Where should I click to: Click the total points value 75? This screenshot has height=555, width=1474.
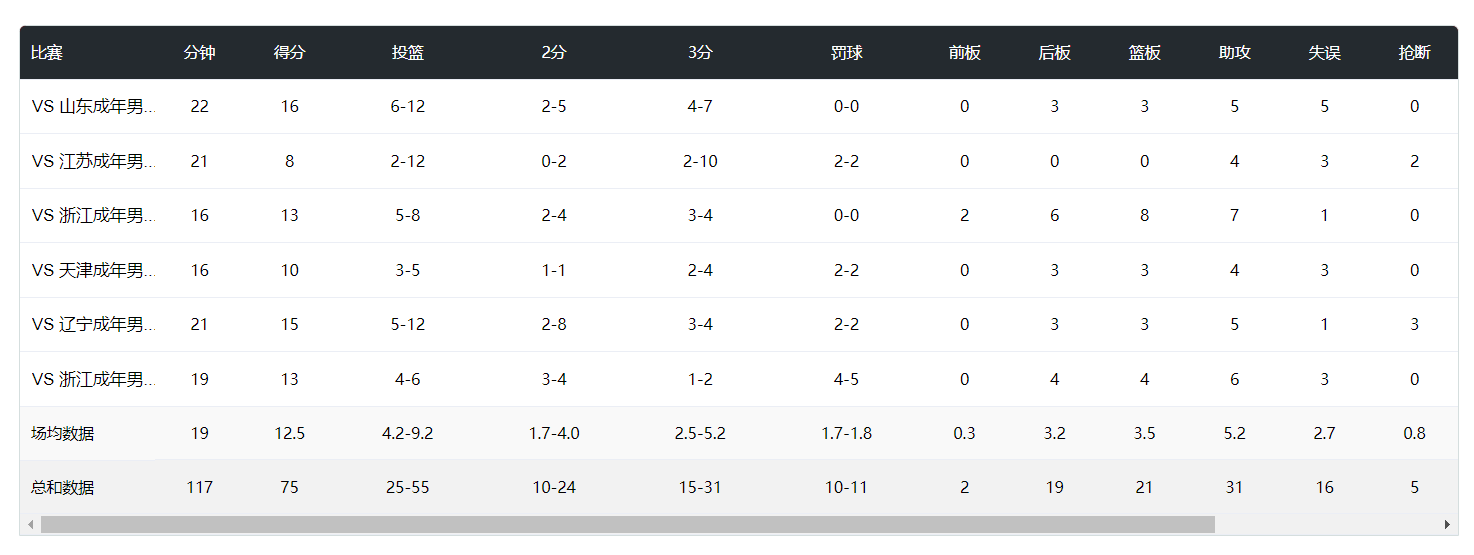(289, 488)
